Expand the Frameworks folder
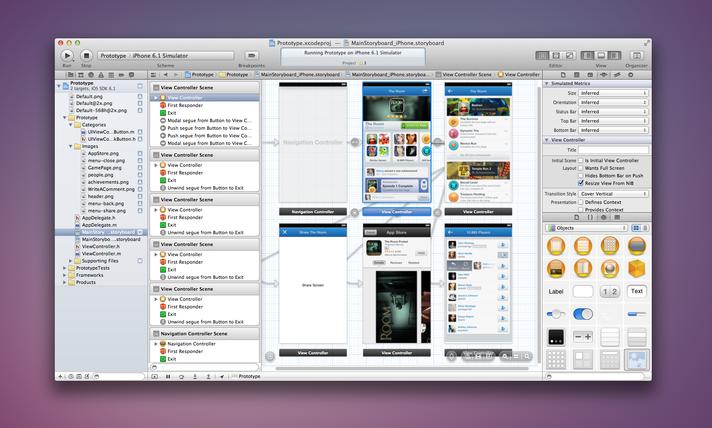 pyautogui.click(x=64, y=275)
